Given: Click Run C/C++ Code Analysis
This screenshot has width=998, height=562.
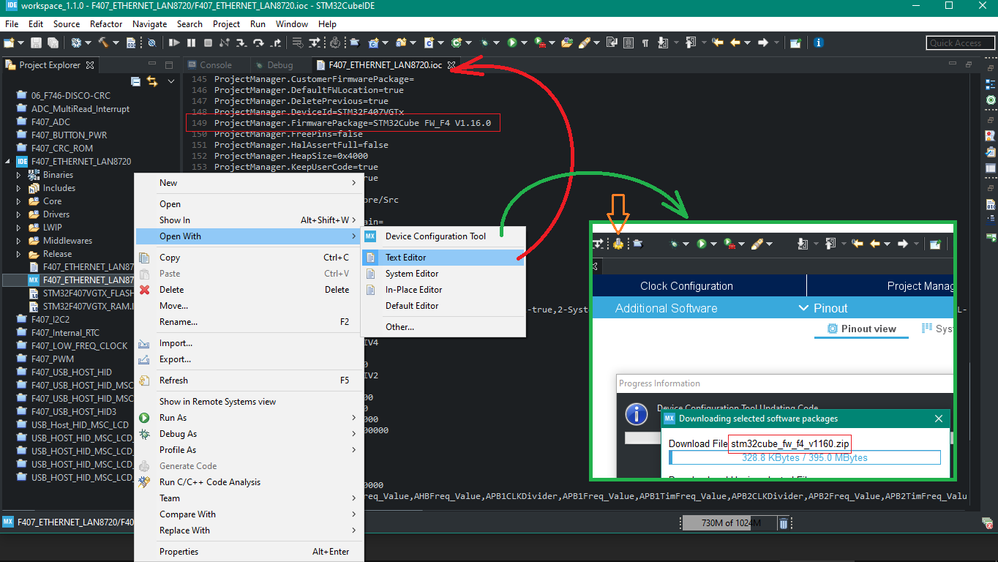Looking at the screenshot, I should tap(249, 482).
